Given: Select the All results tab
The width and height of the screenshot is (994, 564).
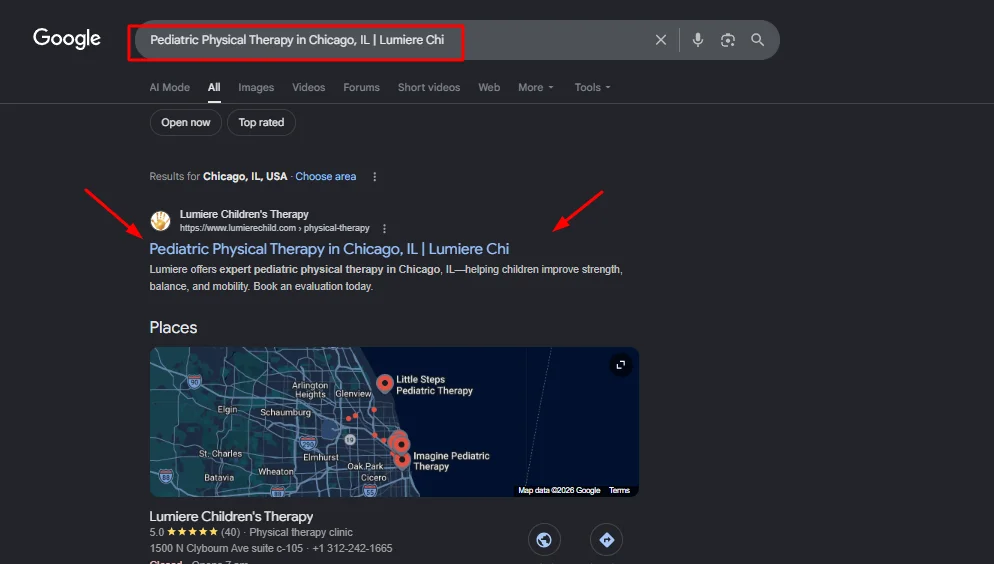Looking at the screenshot, I should [x=214, y=87].
